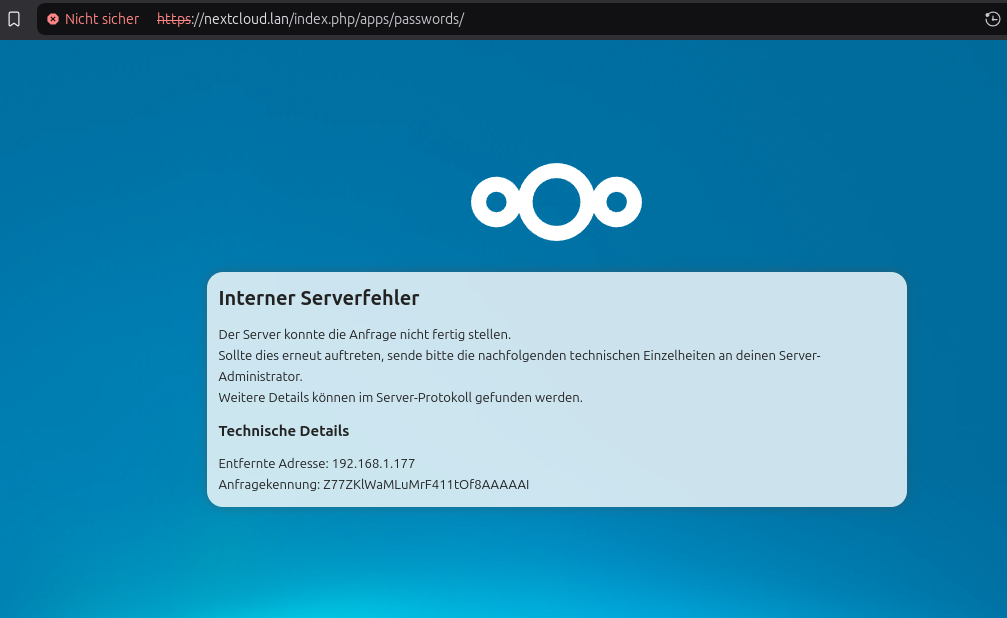The image size is (1007, 618).
Task: Click the red insecure-connection warning icon
Action: click(53, 19)
